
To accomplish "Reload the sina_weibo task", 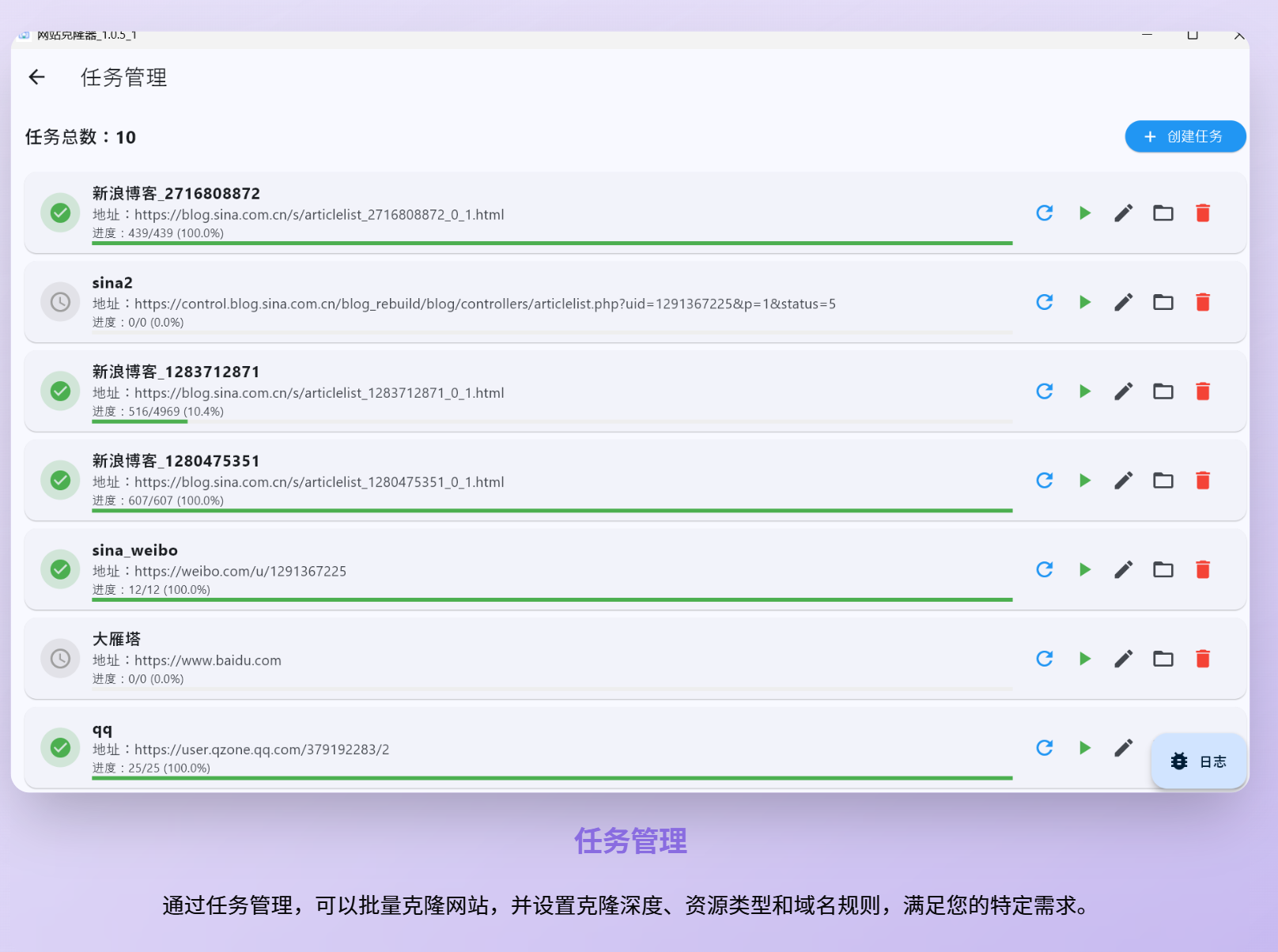I will tap(1045, 570).
